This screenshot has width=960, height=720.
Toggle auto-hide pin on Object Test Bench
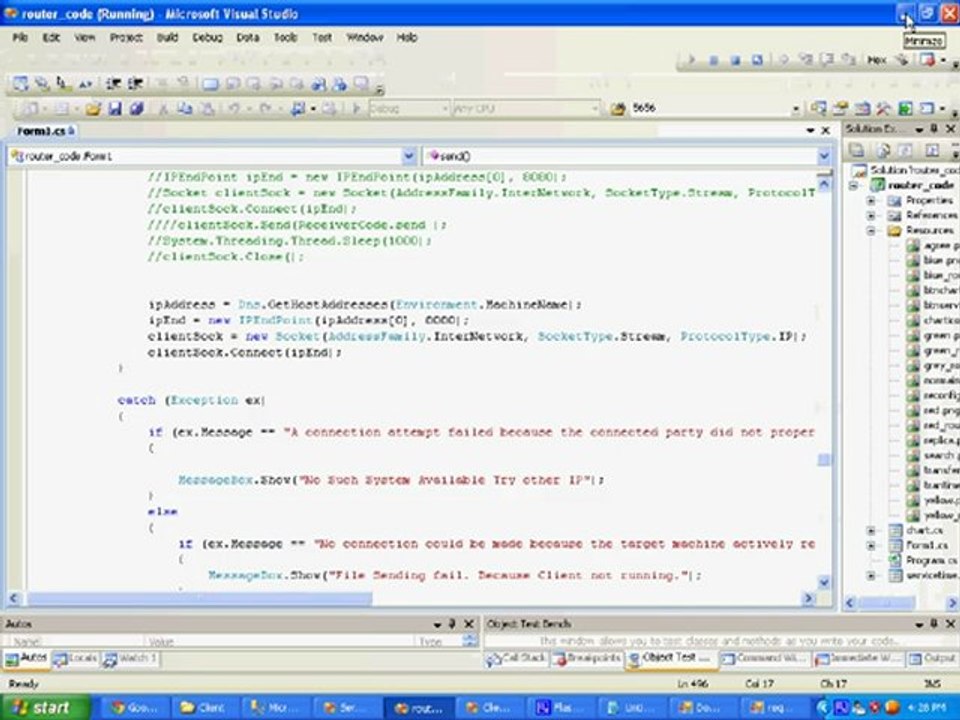pyautogui.click(x=934, y=624)
